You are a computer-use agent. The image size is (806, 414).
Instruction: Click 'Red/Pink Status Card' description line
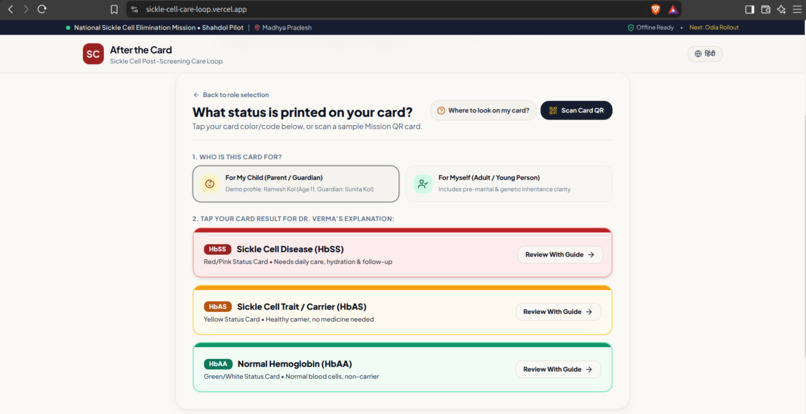298,262
